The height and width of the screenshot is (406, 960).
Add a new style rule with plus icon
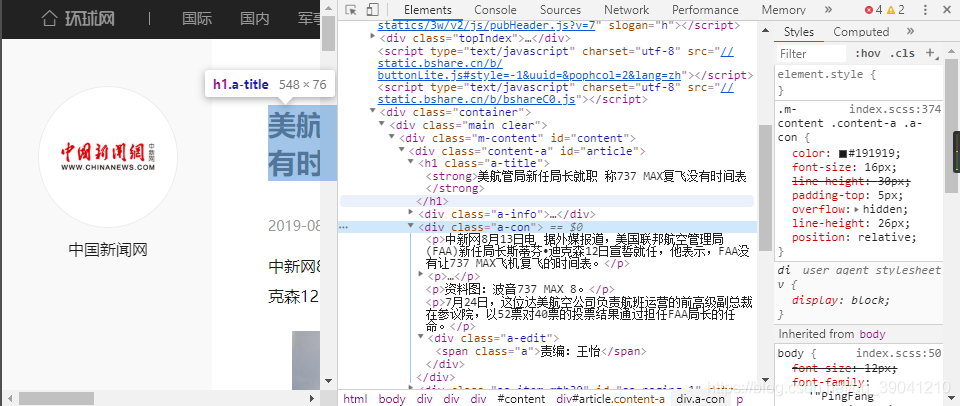click(931, 53)
